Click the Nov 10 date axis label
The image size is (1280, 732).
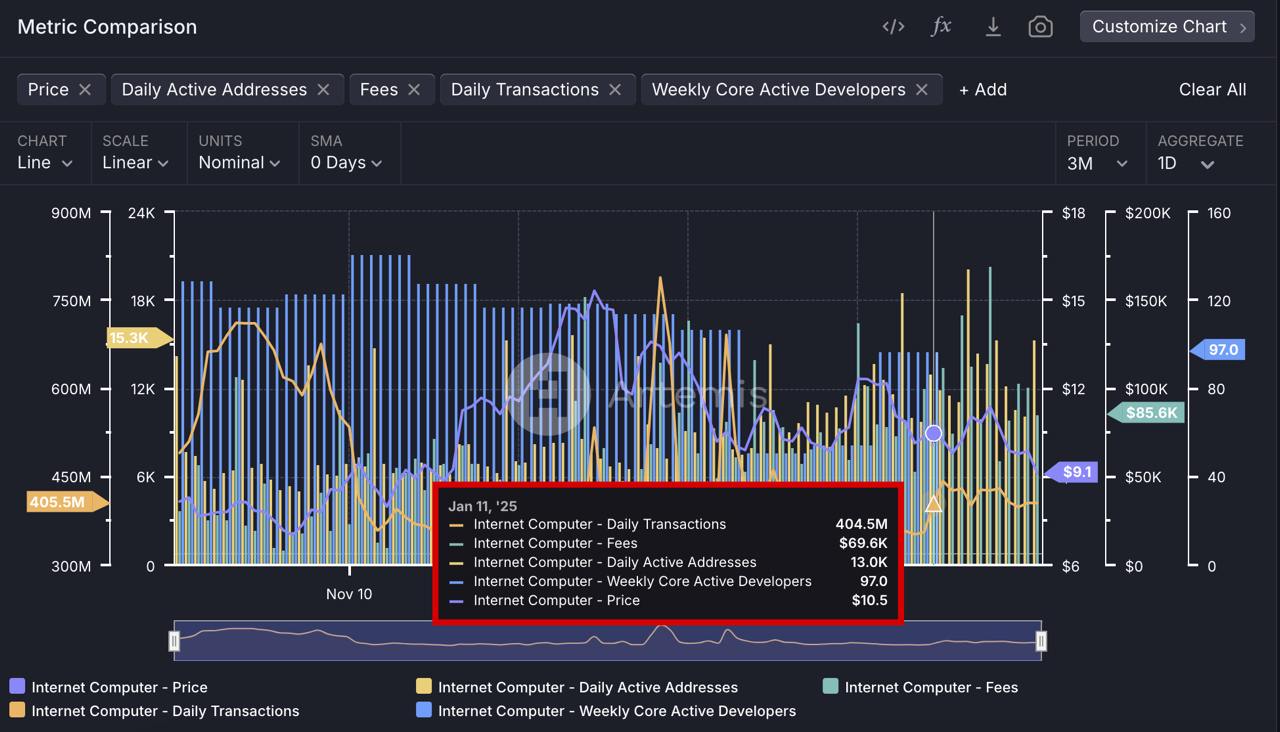tap(349, 594)
